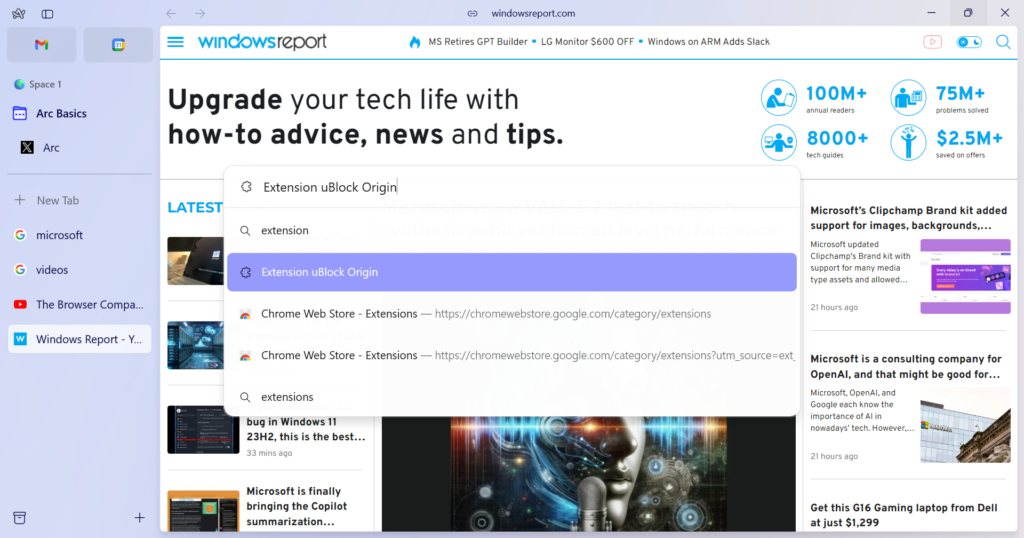Open the Windows Report hamburger menu
This screenshot has height=538, width=1024.
[x=176, y=42]
